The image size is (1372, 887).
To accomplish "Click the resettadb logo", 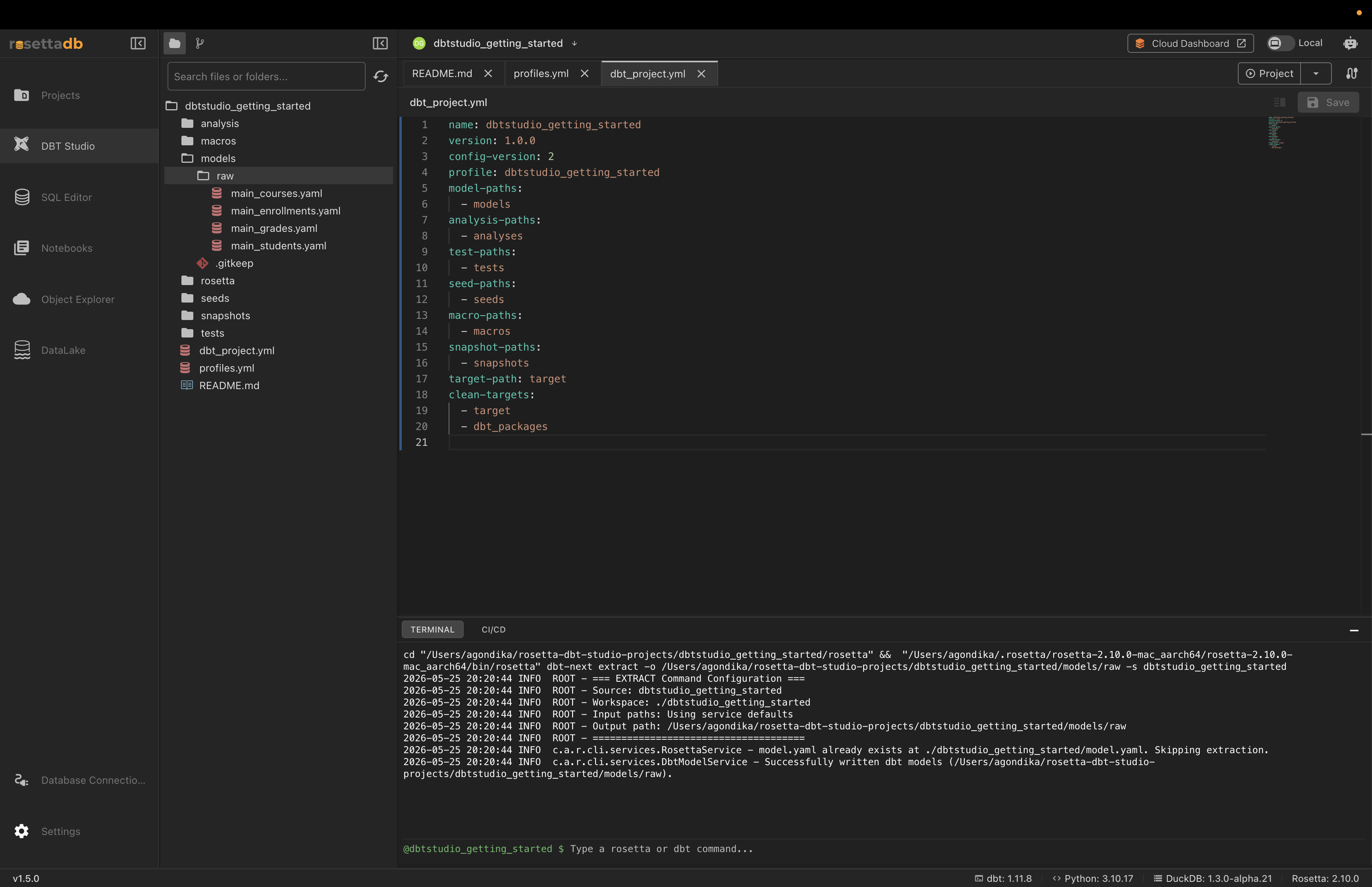I will point(46,43).
